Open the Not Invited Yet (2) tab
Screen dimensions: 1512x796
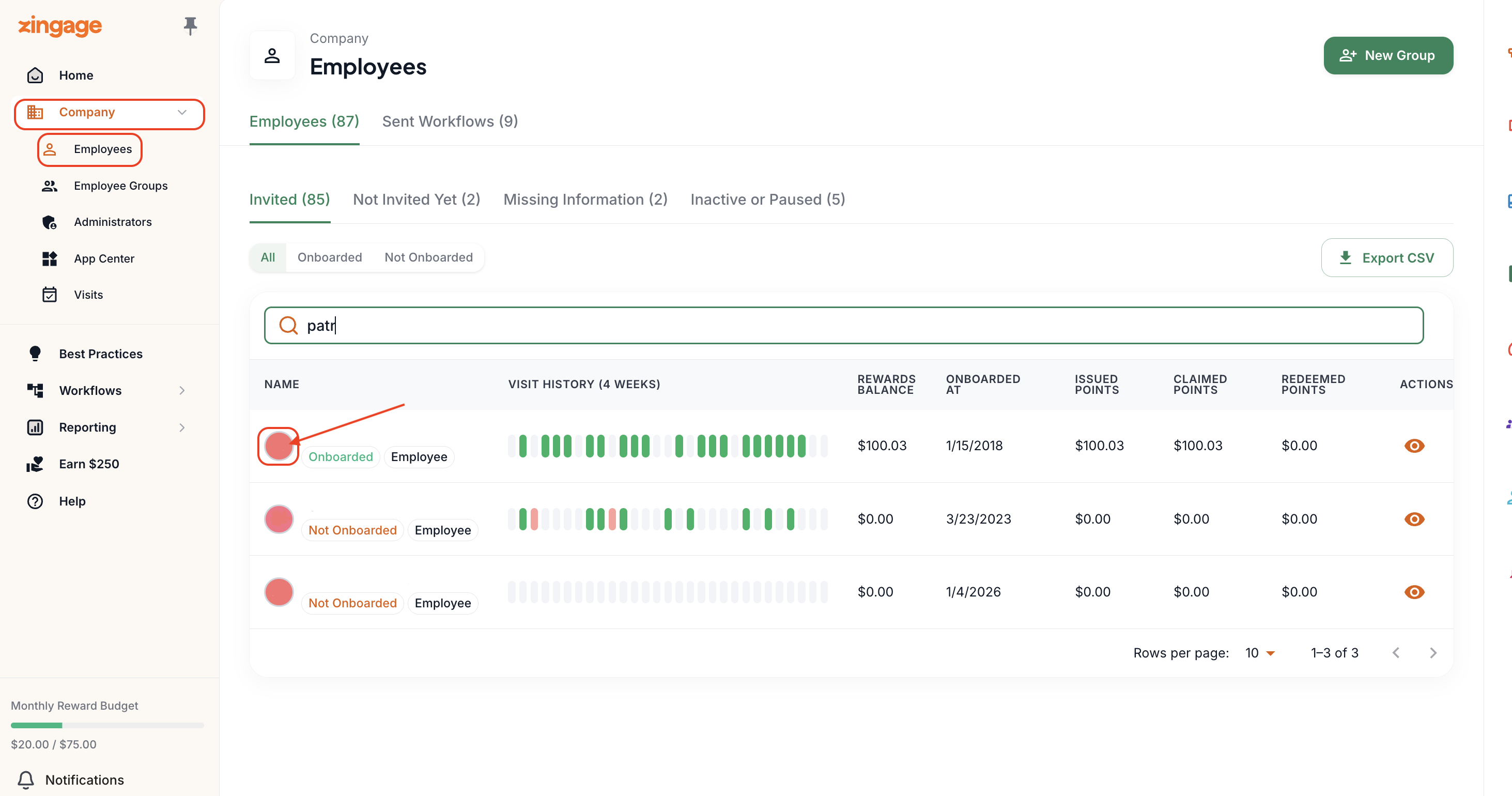(x=416, y=200)
